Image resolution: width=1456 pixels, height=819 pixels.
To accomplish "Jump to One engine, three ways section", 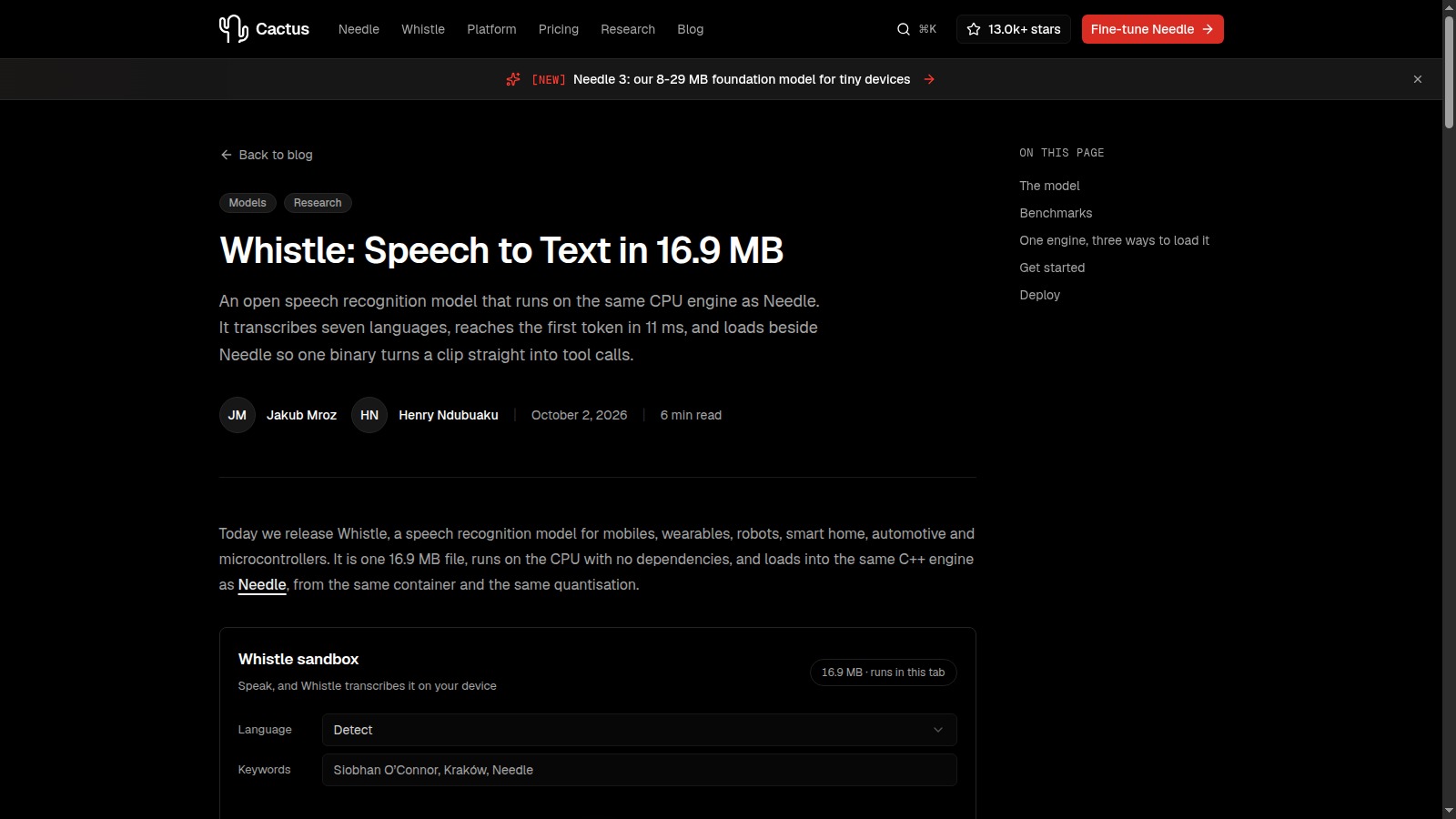I will tap(1114, 240).
